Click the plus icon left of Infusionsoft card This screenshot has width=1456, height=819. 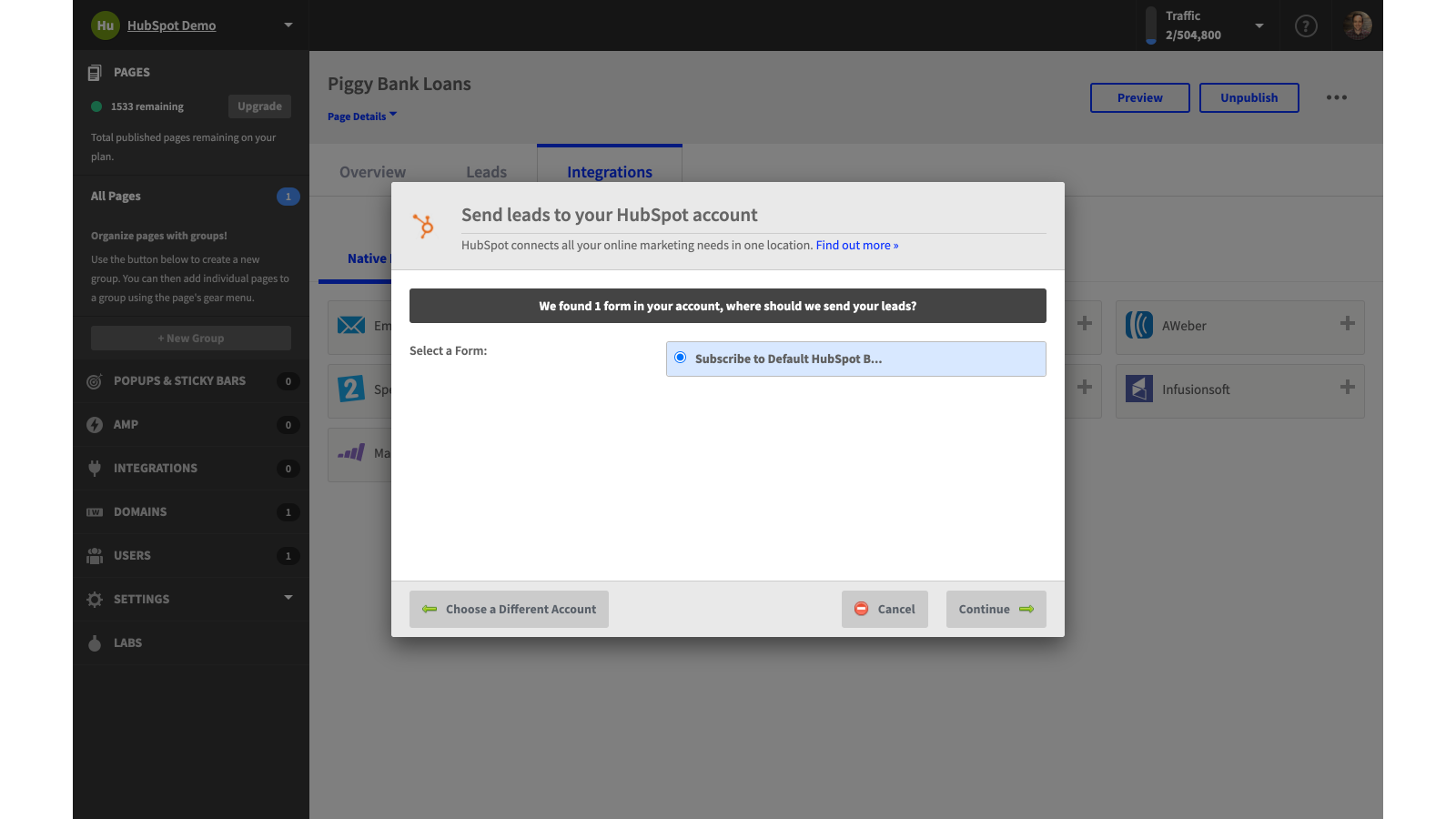click(1085, 387)
